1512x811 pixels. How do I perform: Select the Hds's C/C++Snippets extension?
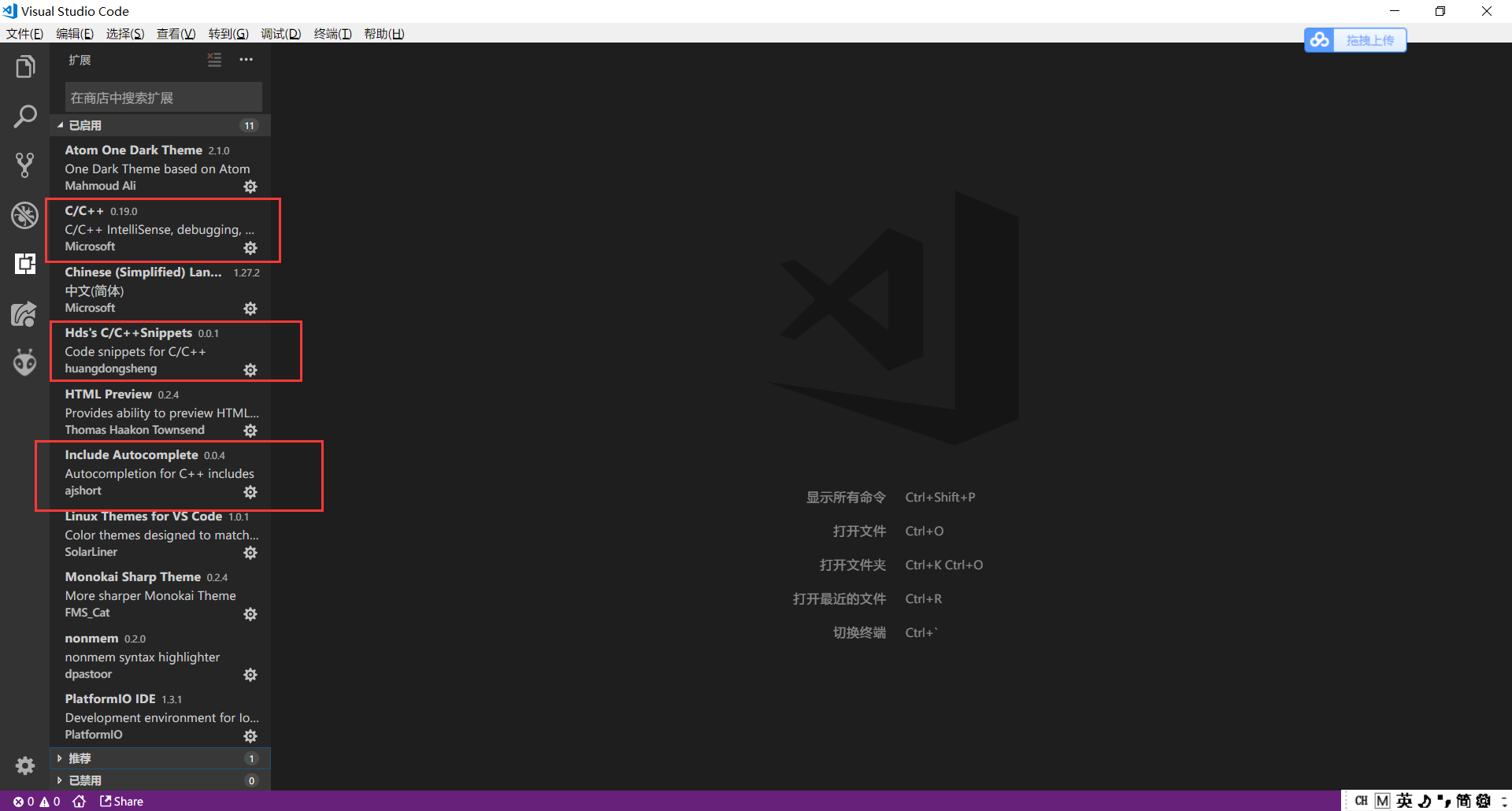(x=161, y=350)
